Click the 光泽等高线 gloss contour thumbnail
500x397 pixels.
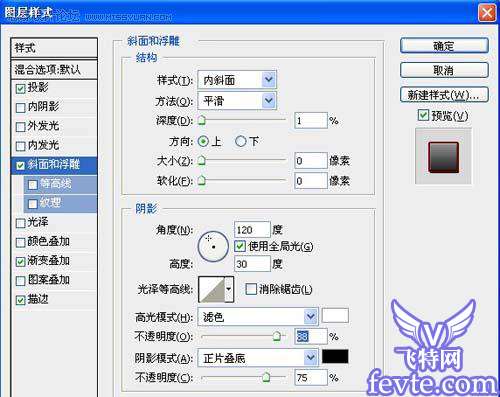[x=212, y=289]
